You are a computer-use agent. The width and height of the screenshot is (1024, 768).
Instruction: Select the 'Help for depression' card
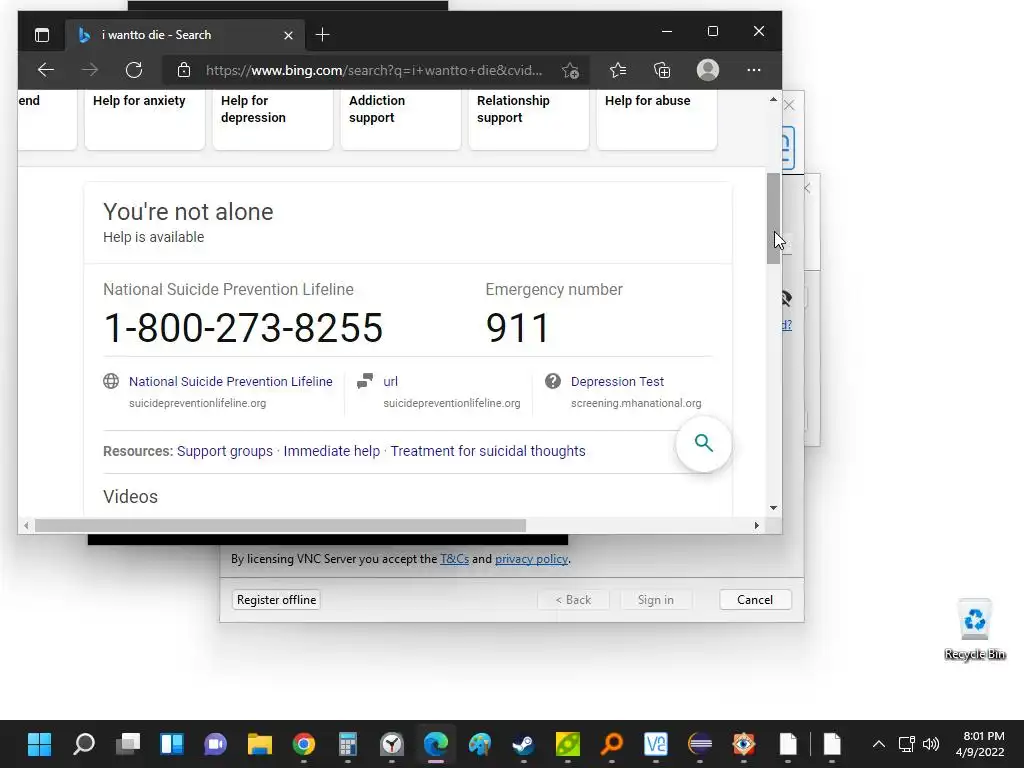pyautogui.click(x=272, y=119)
